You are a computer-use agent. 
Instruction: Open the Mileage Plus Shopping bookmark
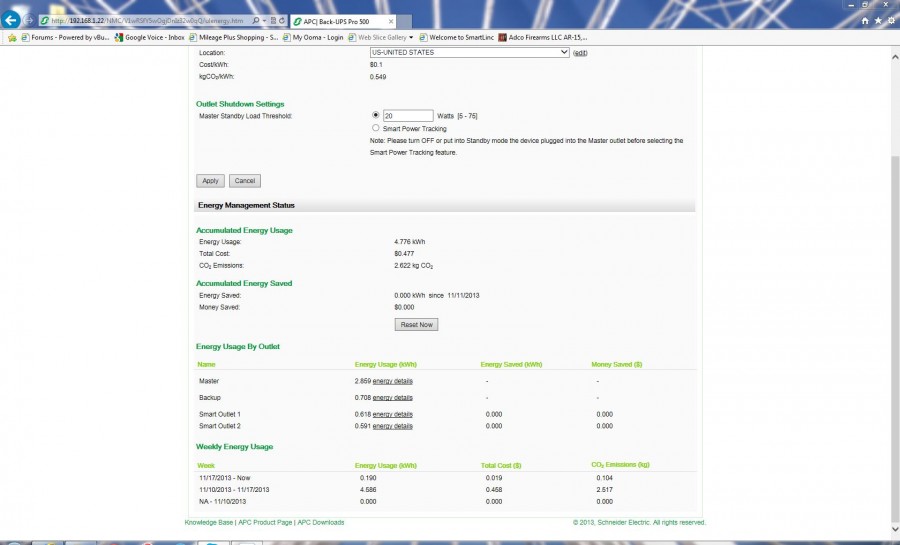click(239, 38)
